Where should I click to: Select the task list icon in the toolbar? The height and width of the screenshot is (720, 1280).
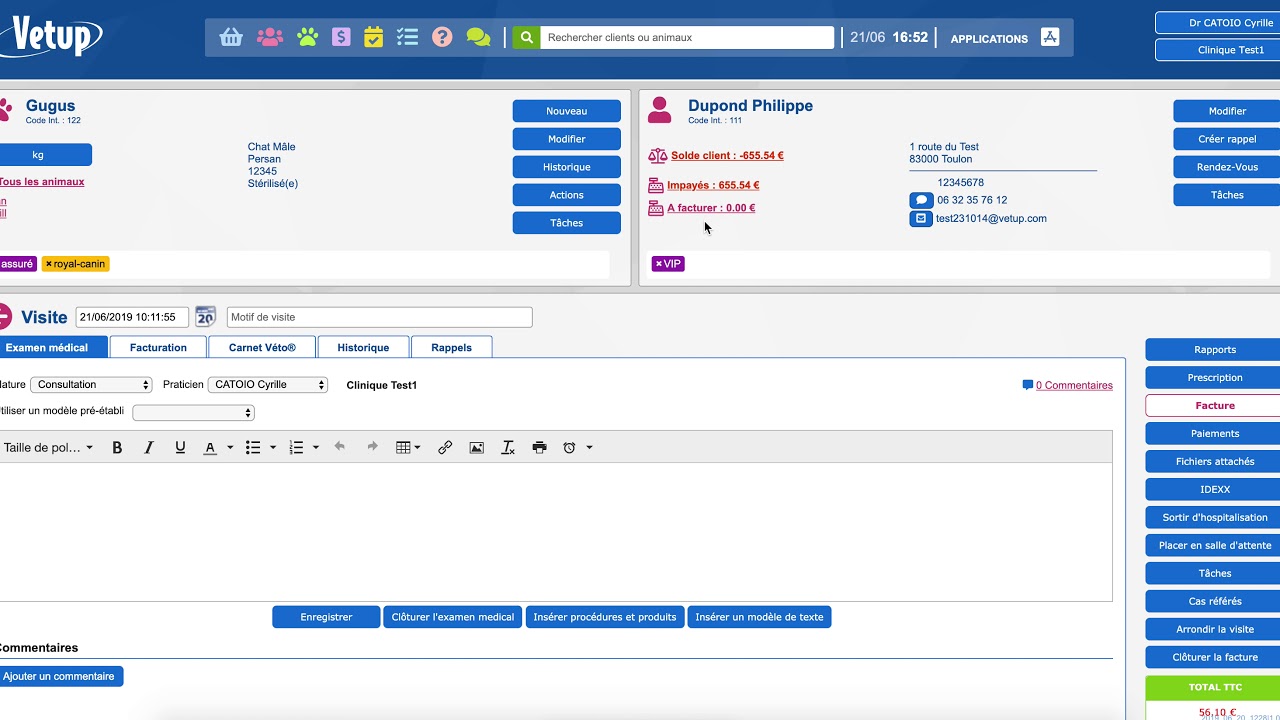coord(407,36)
